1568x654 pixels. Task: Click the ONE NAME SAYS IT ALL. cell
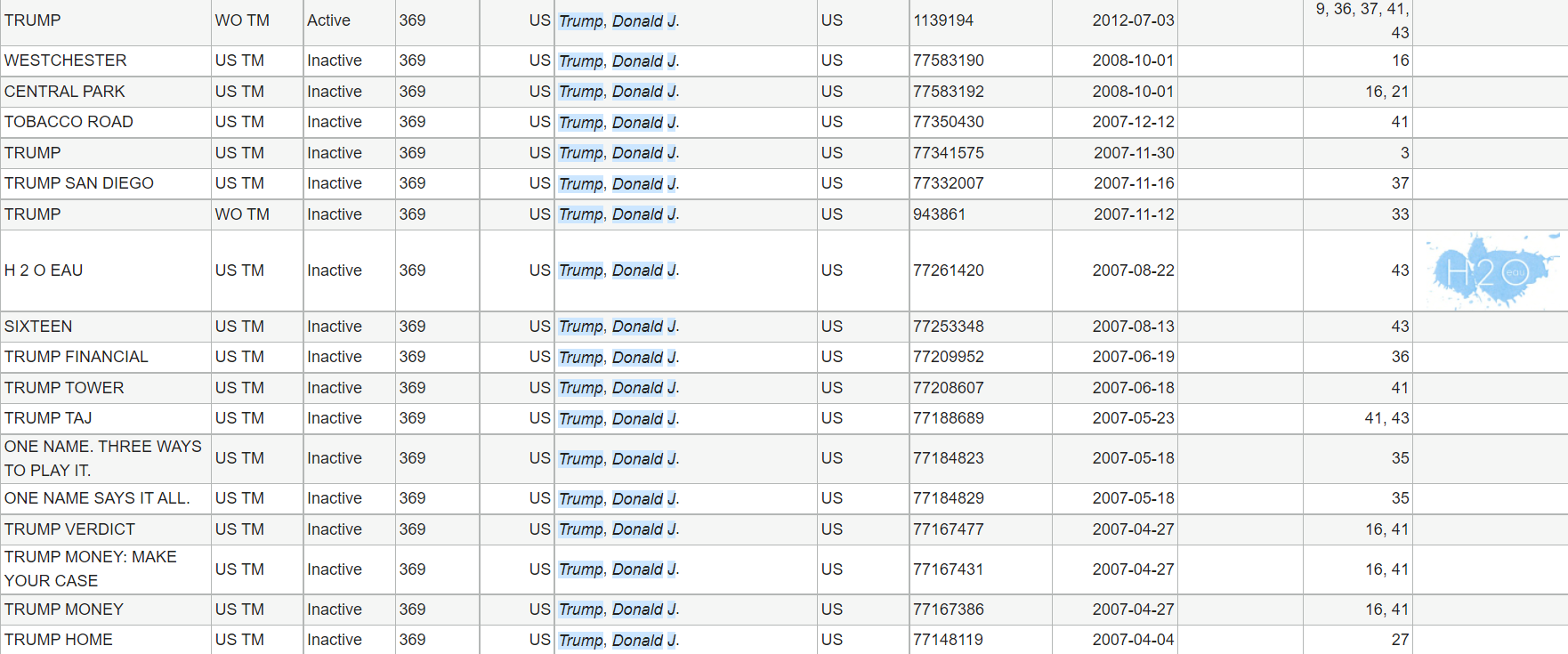[97, 498]
